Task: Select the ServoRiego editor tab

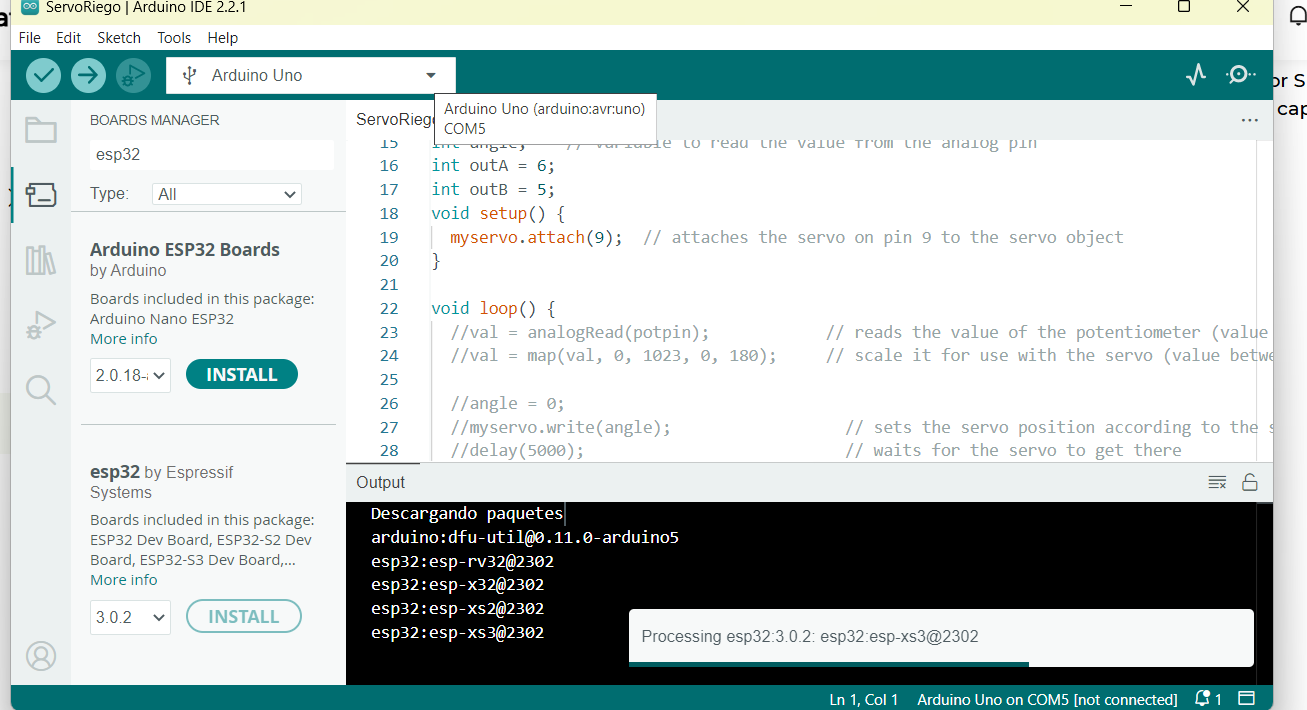Action: [394, 119]
